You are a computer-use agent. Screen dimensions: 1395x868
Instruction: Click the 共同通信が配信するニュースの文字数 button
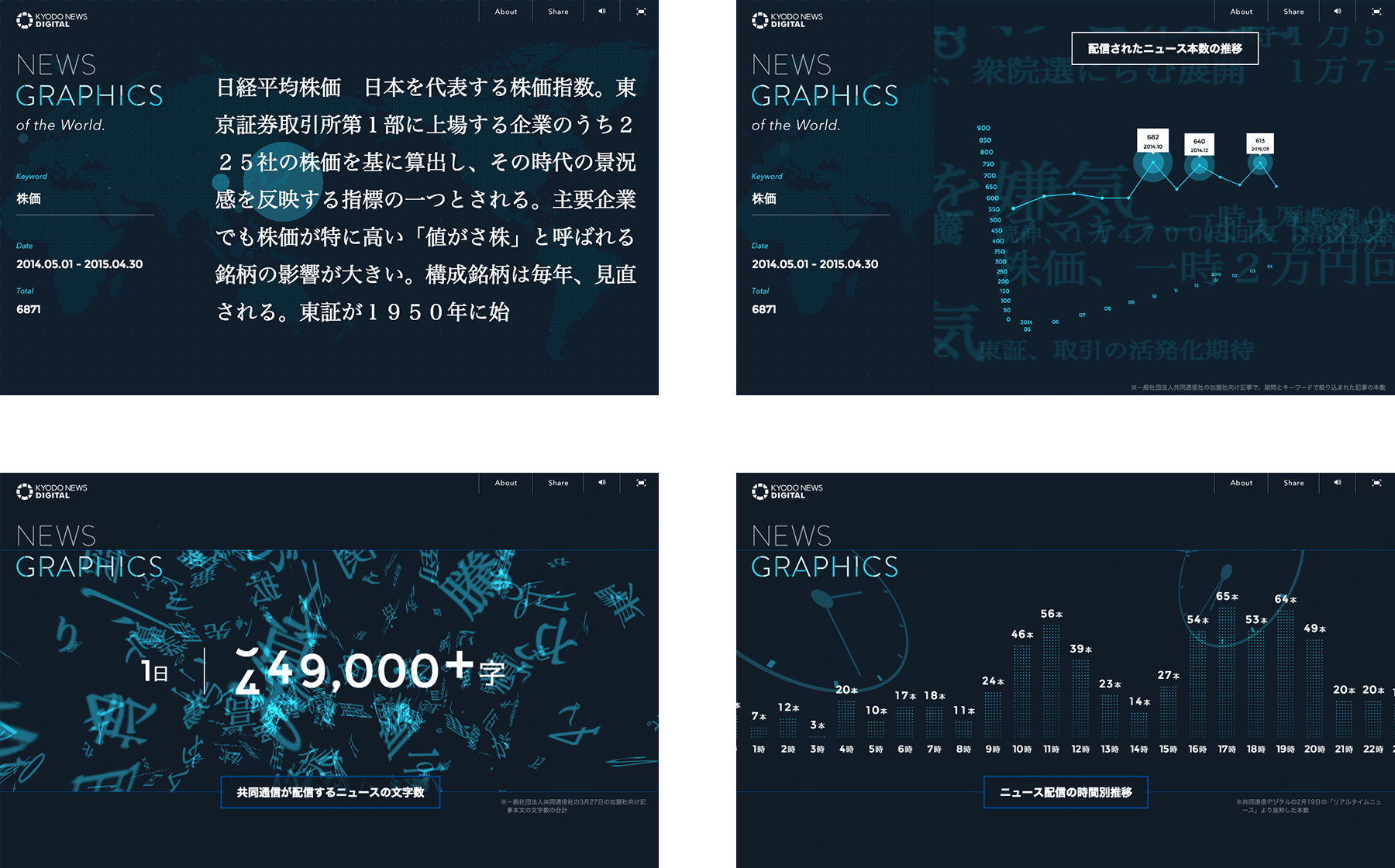330,792
